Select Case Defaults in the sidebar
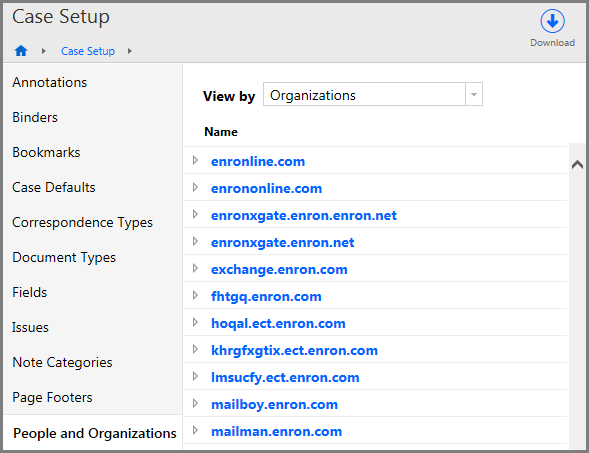Viewport: 589px width, 453px height. coord(54,187)
